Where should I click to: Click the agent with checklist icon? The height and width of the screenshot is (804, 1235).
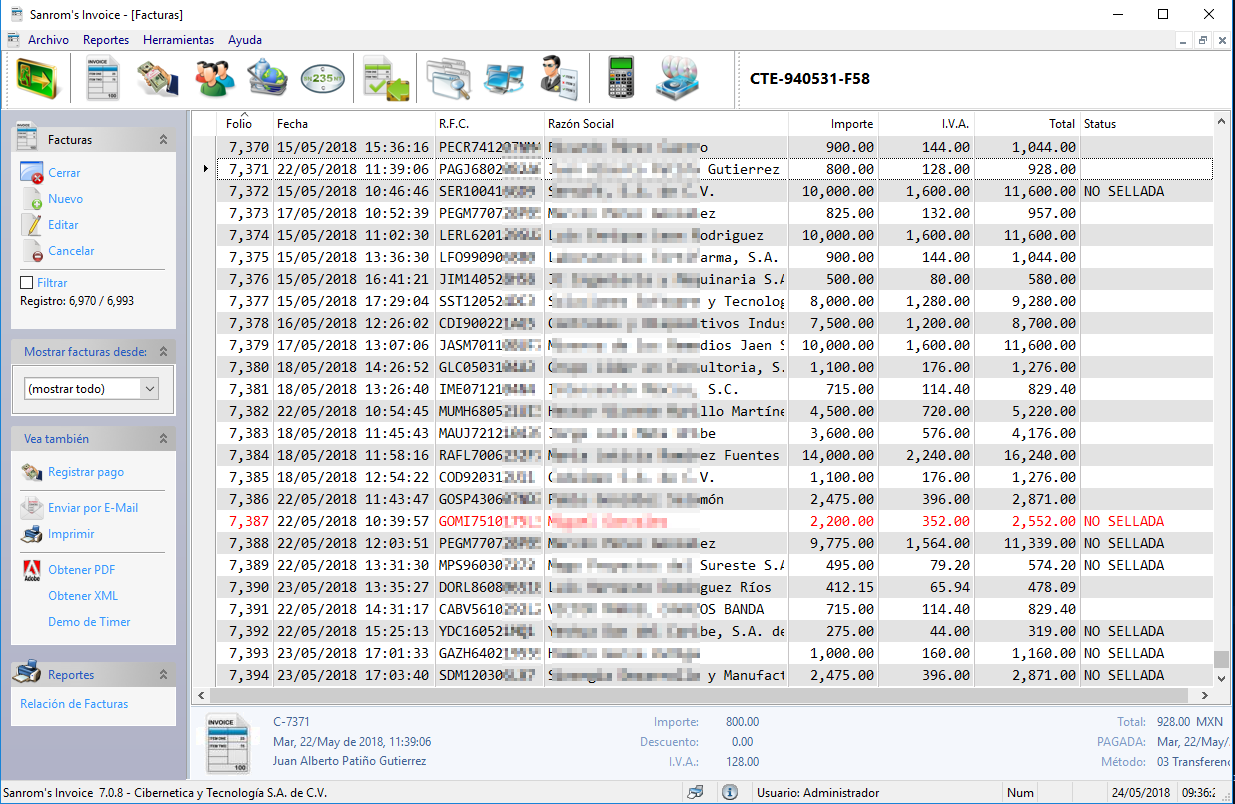[558, 78]
